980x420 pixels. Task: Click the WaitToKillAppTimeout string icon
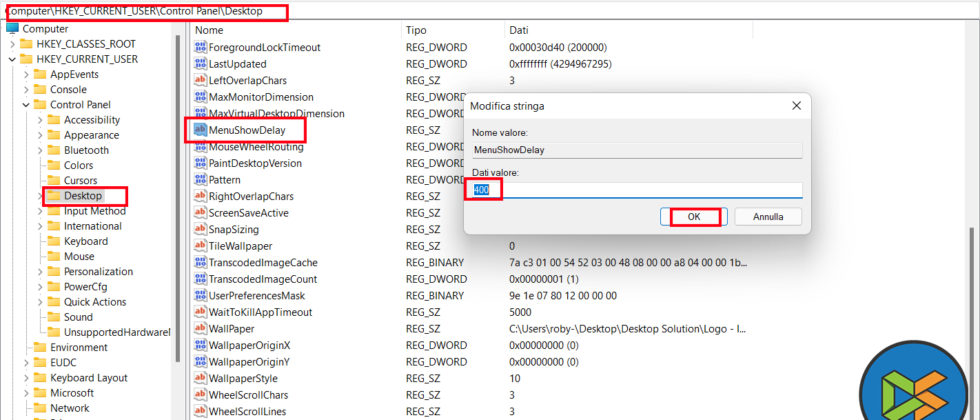click(x=200, y=312)
